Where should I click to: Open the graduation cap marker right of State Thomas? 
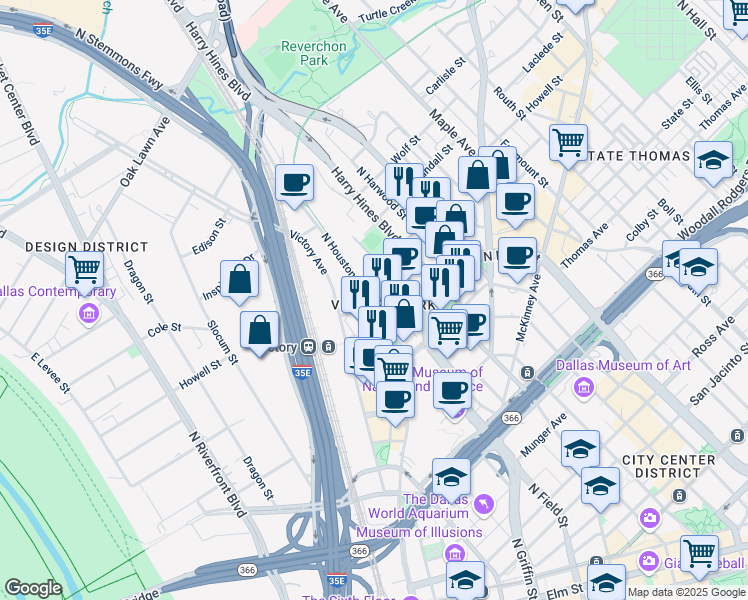pos(714,162)
